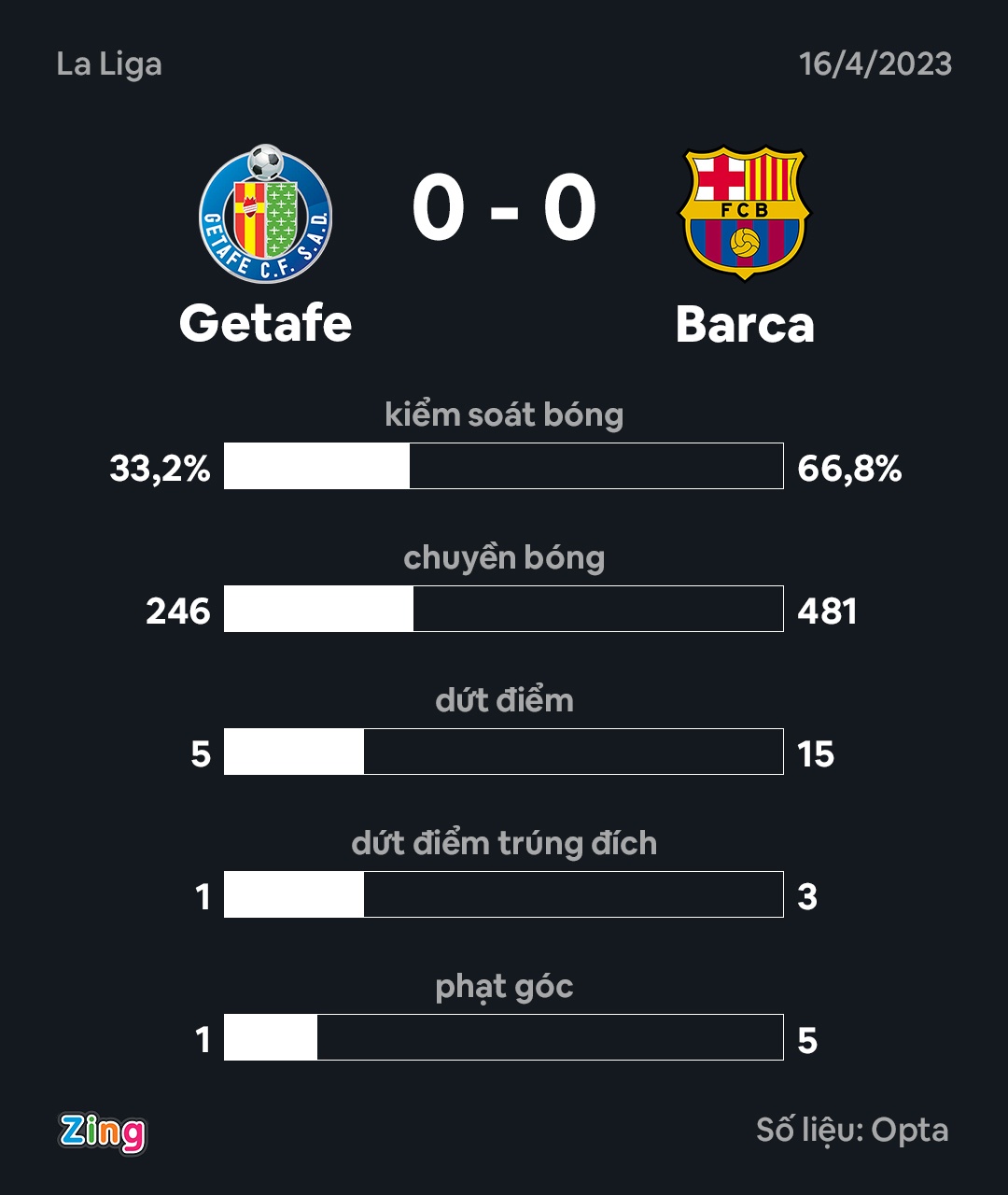This screenshot has height=1195, width=1008.
Task: Click the corners bar under phạt góc
Action: click(504, 1037)
